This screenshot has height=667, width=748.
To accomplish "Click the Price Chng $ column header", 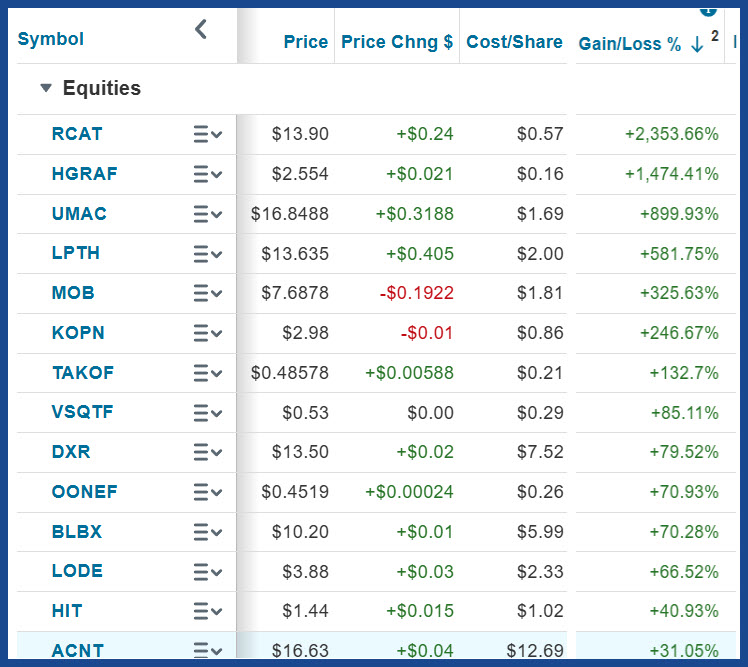I will 396,42.
